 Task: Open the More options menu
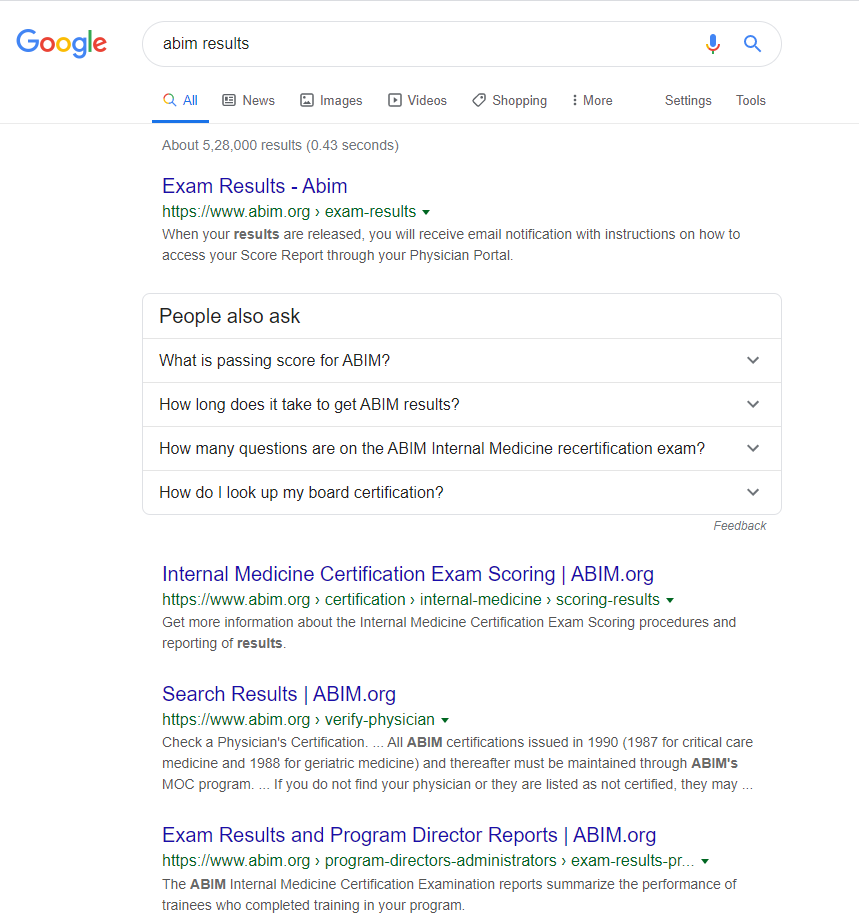click(x=591, y=100)
